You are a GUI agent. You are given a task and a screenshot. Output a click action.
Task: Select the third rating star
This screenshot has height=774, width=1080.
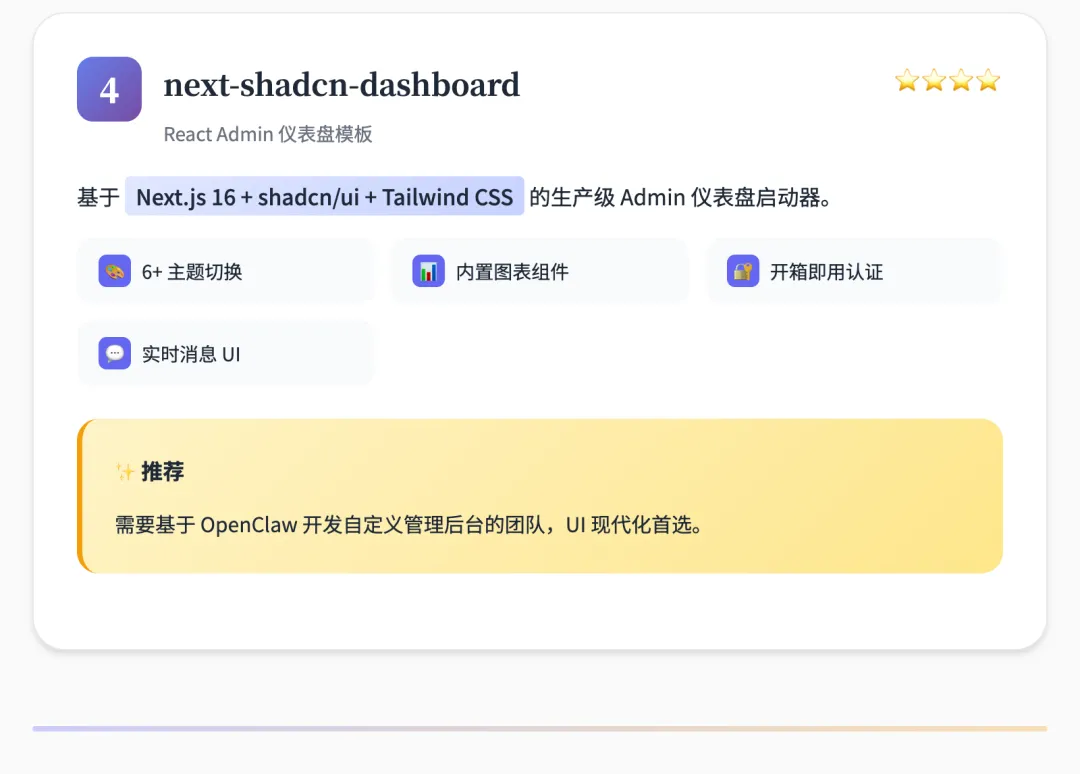[x=961, y=81]
